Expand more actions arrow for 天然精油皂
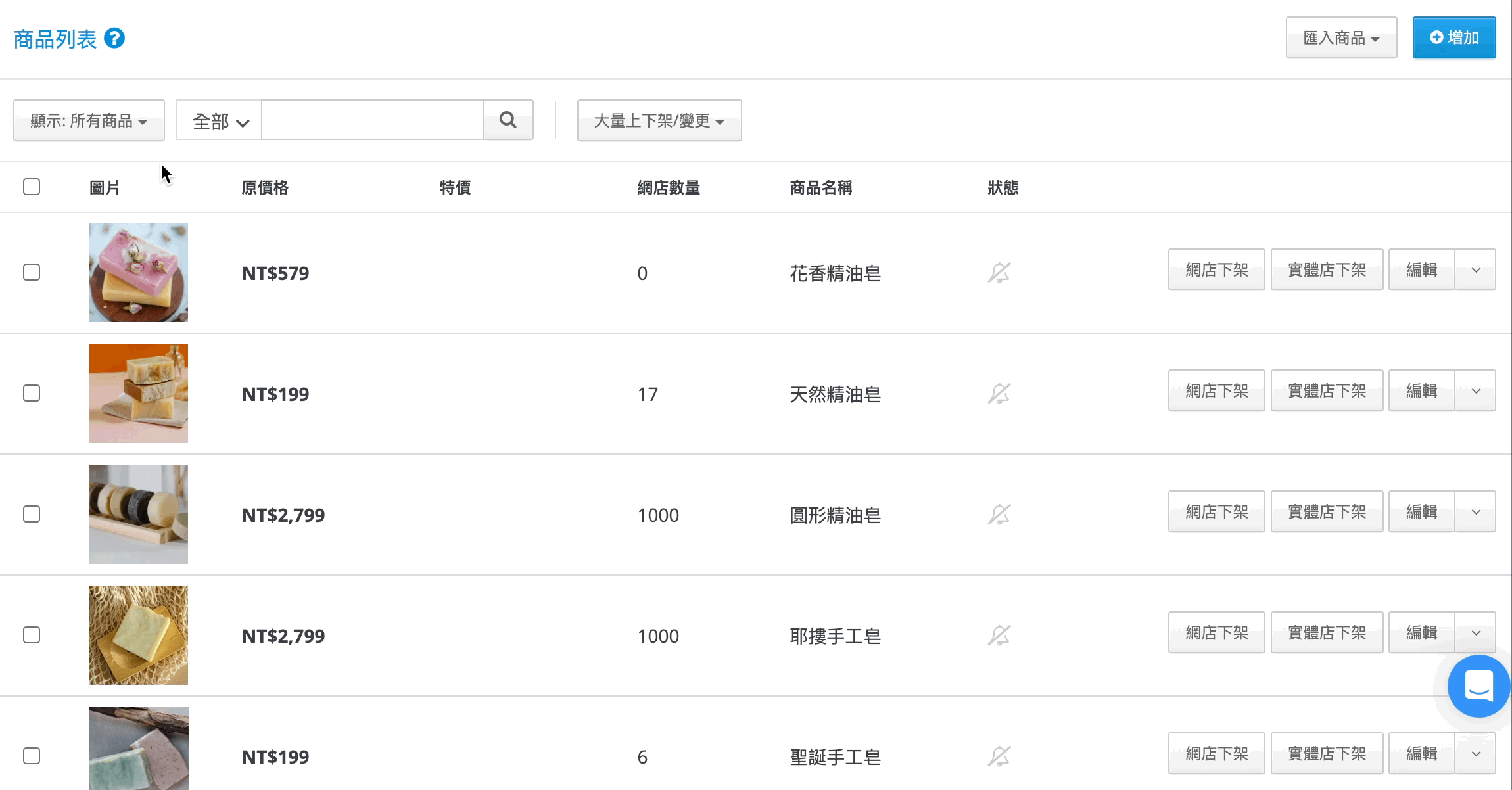The width and height of the screenshot is (1512, 790). tap(1476, 390)
